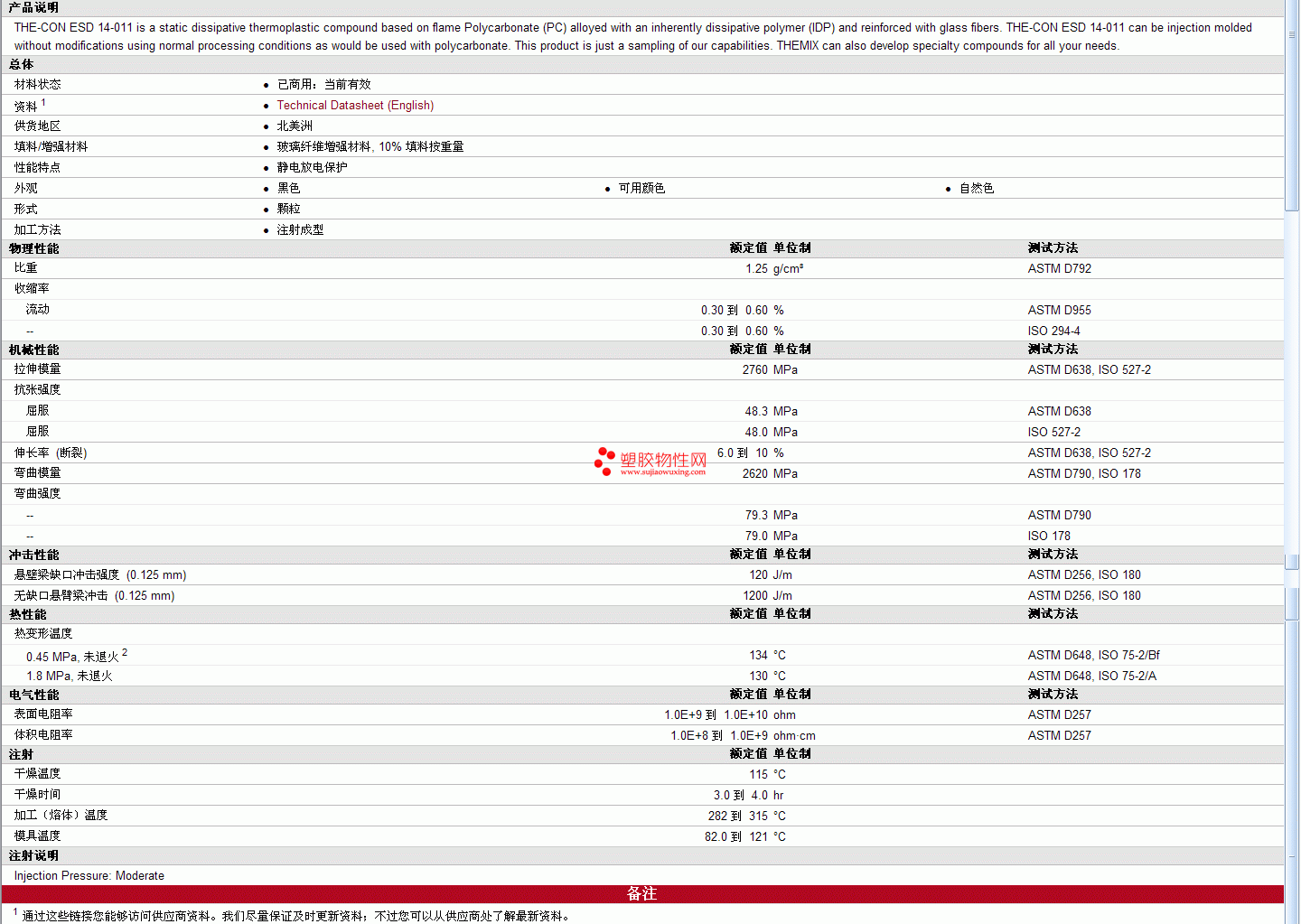Viewport: 1301px width, 924px height.
Task: Click the 供货地区 row label
Action: click(37, 126)
